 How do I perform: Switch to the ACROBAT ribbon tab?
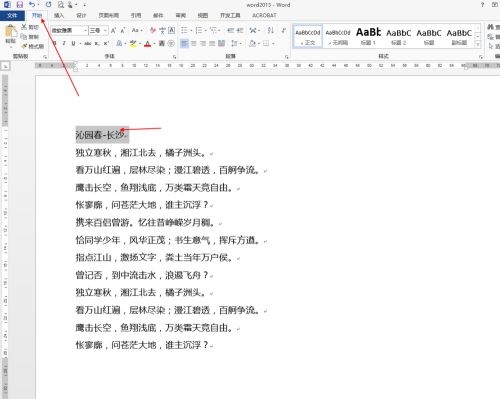point(264,15)
